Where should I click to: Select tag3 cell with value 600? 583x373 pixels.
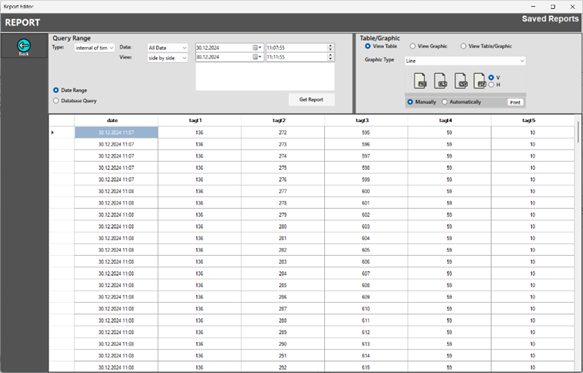point(366,191)
